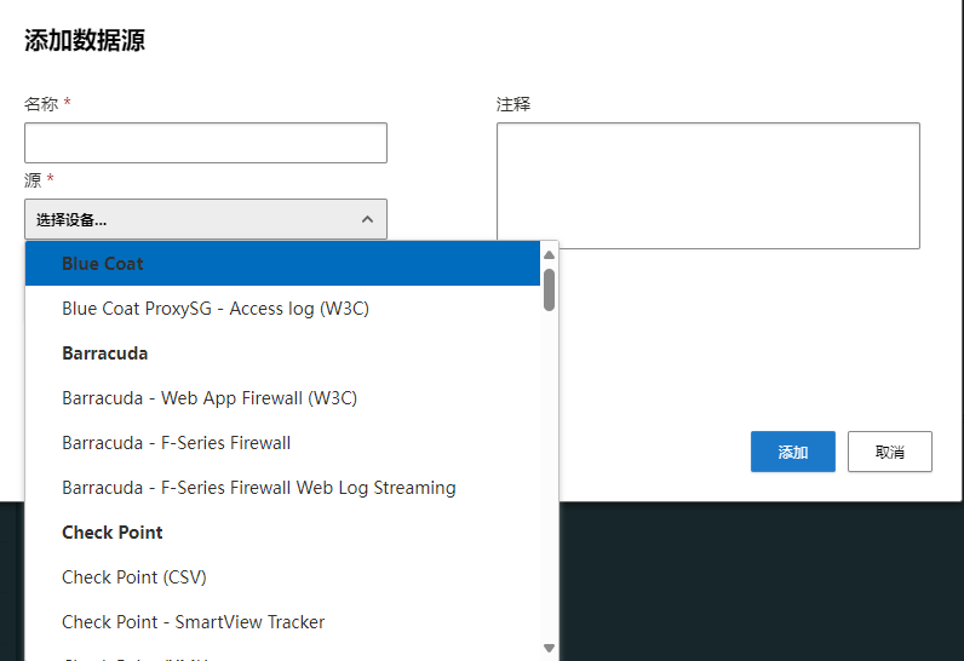Choose Barracuda F-Series Firewall Web Log Streaming

(283, 488)
